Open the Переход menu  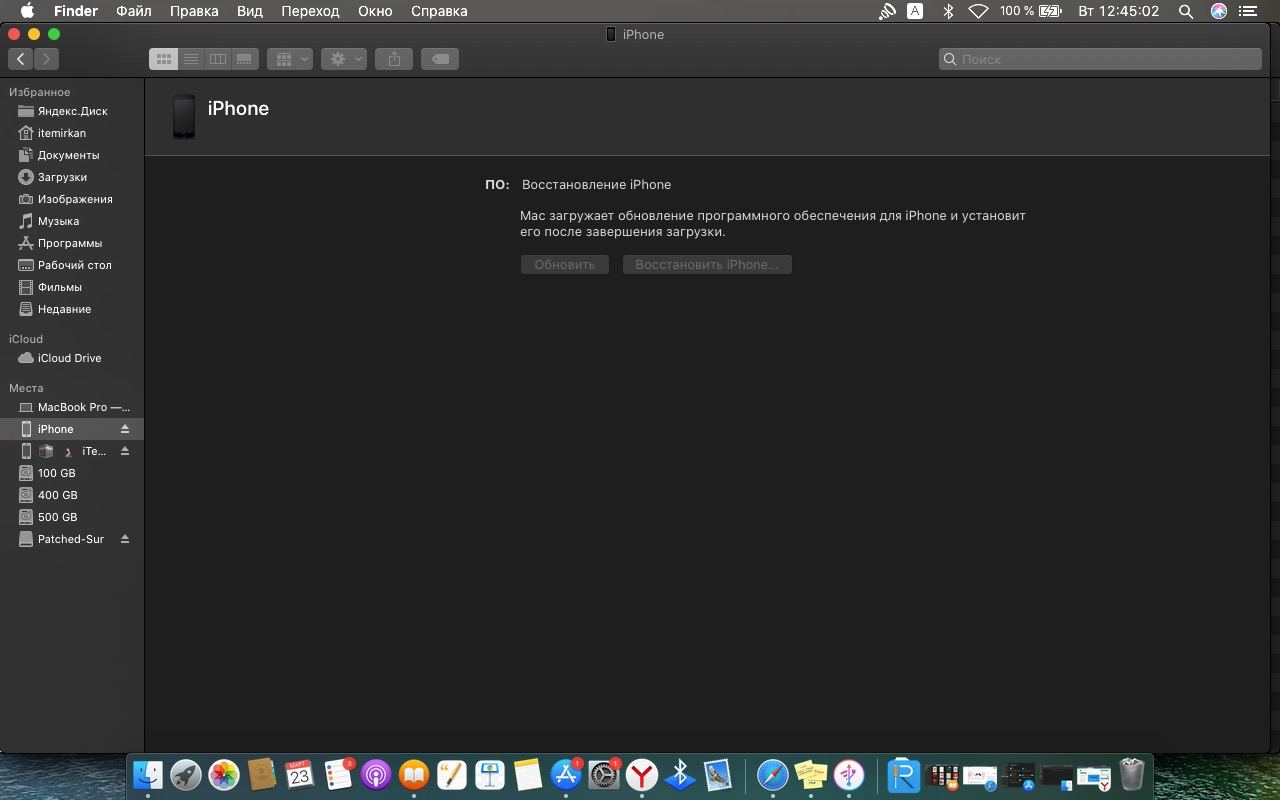(x=310, y=11)
